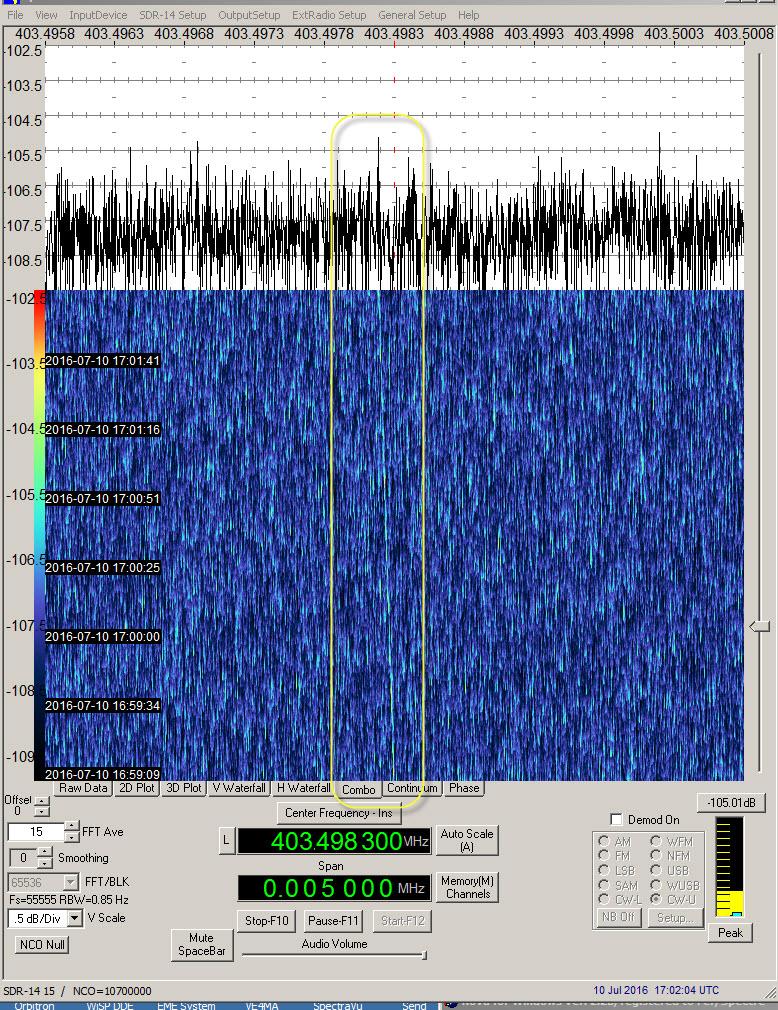
Task: Click the Mute SpaceBar button
Action: point(202,945)
